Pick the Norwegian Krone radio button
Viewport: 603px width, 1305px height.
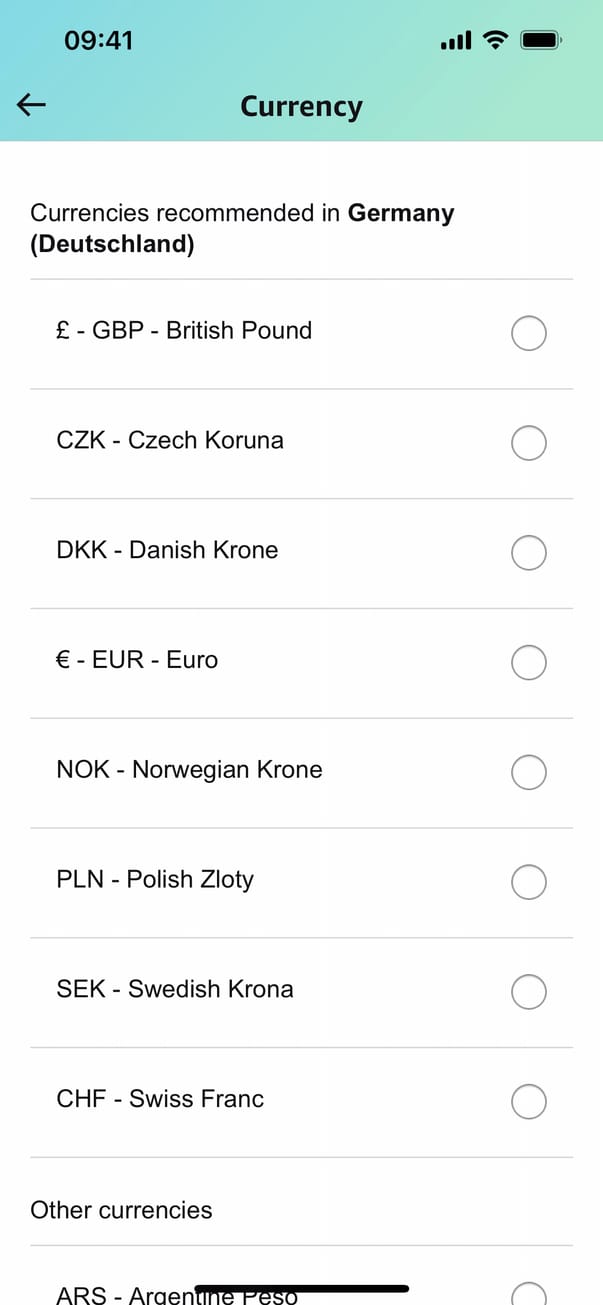click(x=528, y=772)
